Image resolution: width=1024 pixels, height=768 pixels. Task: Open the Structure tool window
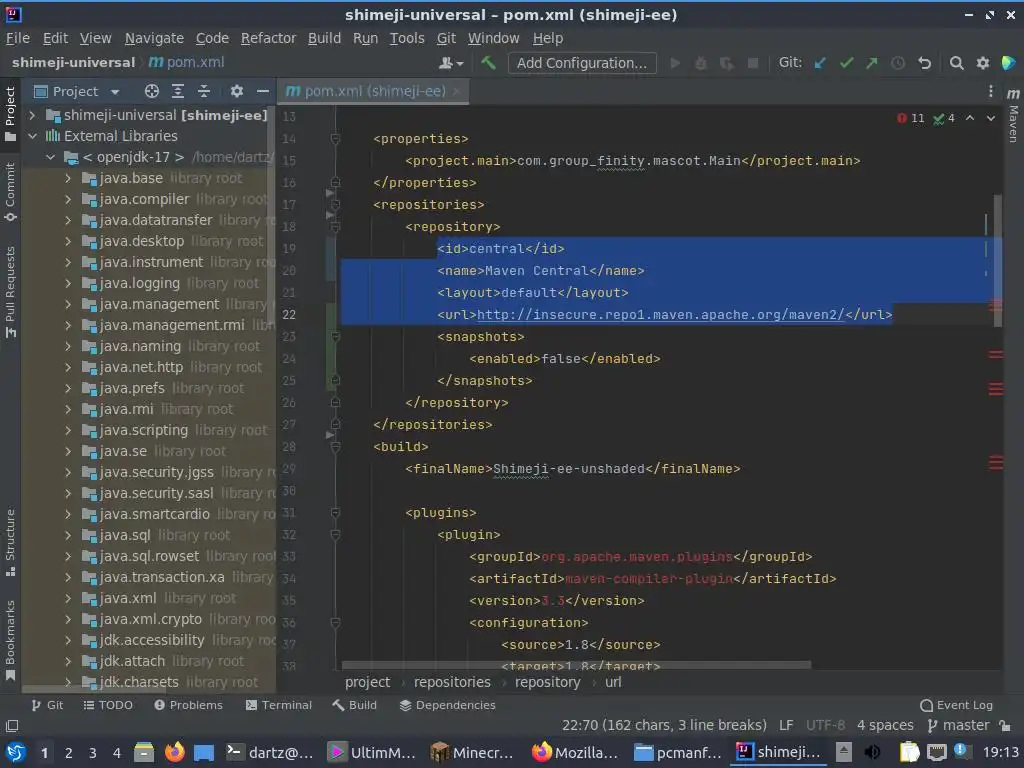[x=10, y=542]
